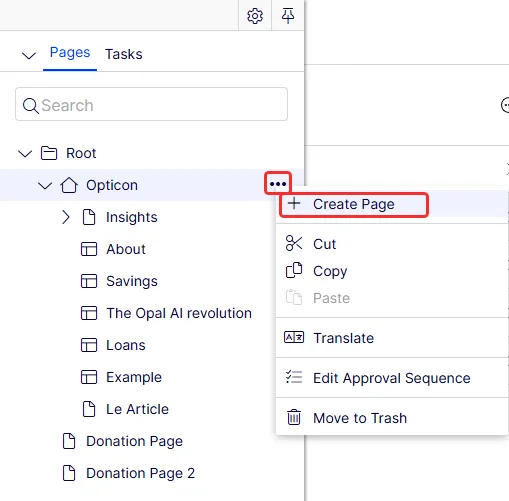Open The Opal AI revolution page
Screen dimensions: 509x501
pyautogui.click(x=179, y=313)
